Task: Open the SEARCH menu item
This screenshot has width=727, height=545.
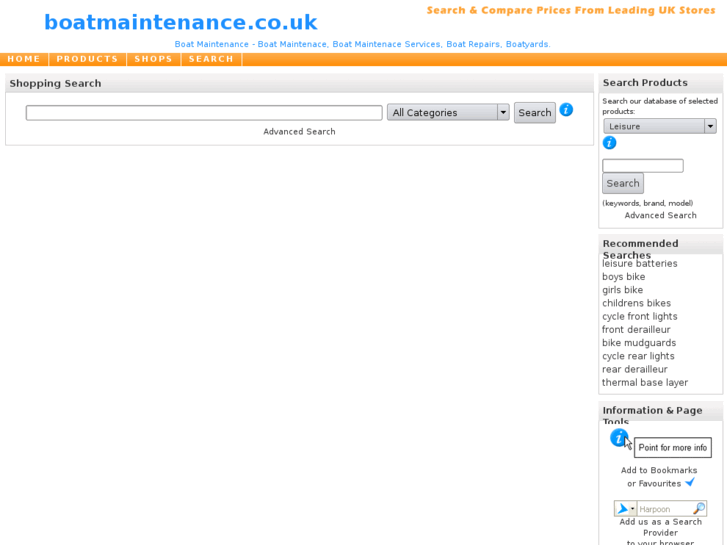Action: tap(211, 59)
